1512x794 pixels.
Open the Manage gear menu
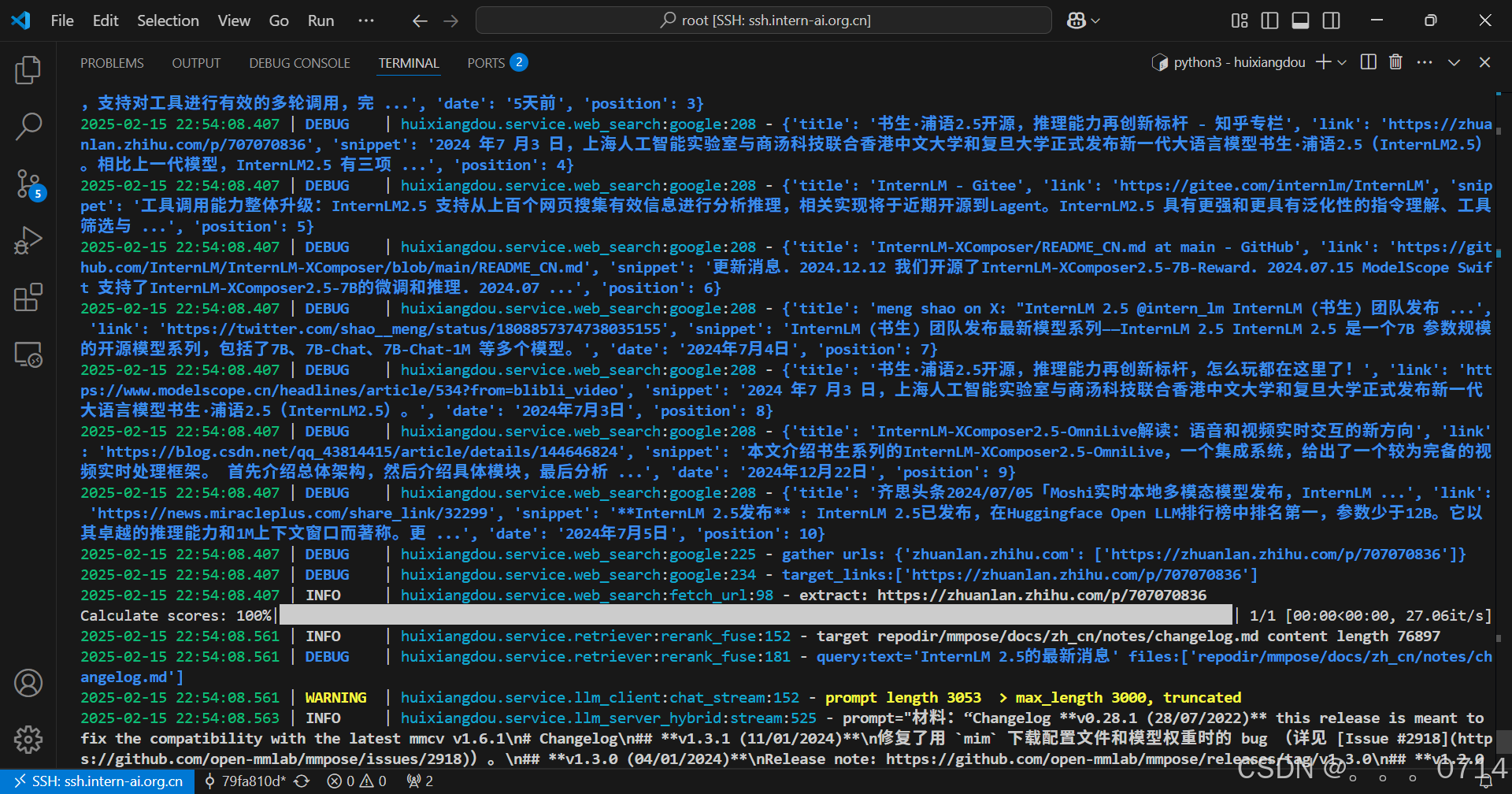point(28,740)
